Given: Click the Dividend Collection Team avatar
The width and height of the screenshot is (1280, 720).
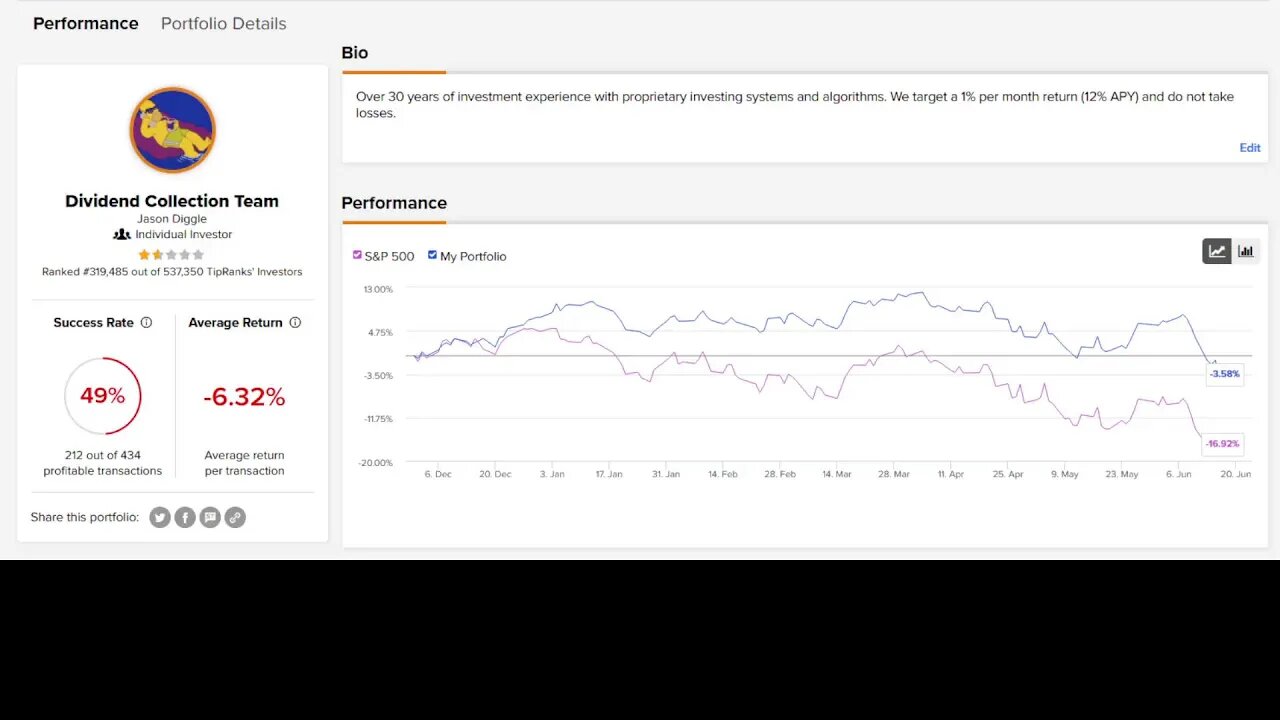Looking at the screenshot, I should click(172, 130).
